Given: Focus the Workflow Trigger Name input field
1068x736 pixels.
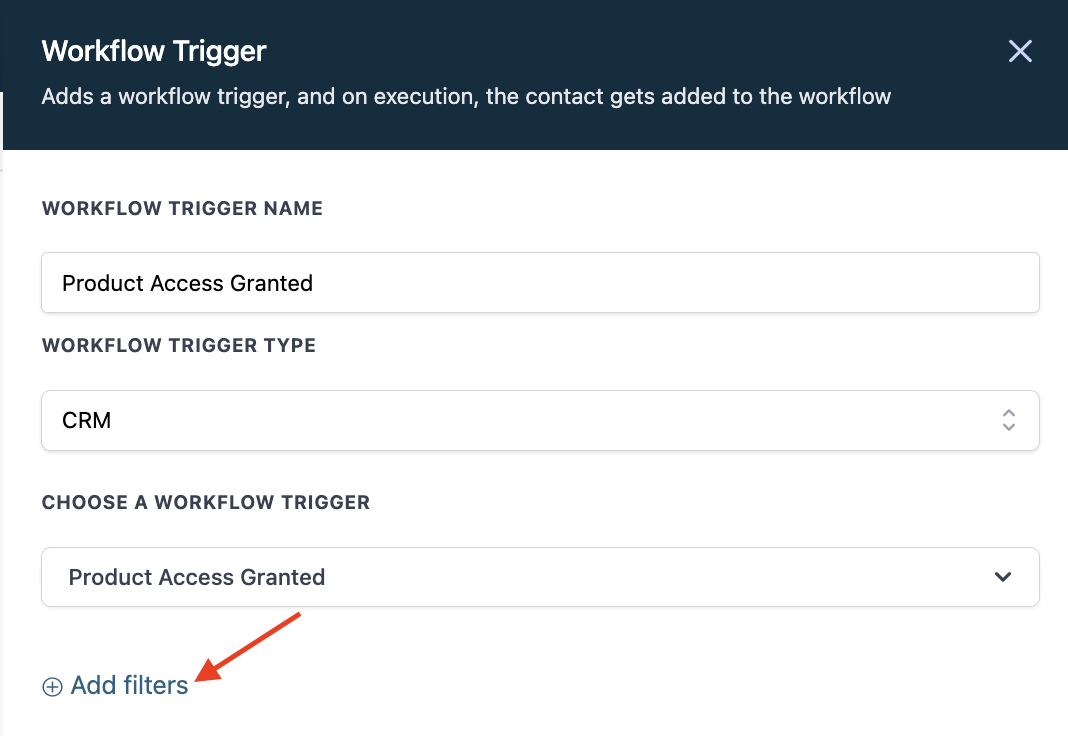Looking at the screenshot, I should pos(540,283).
